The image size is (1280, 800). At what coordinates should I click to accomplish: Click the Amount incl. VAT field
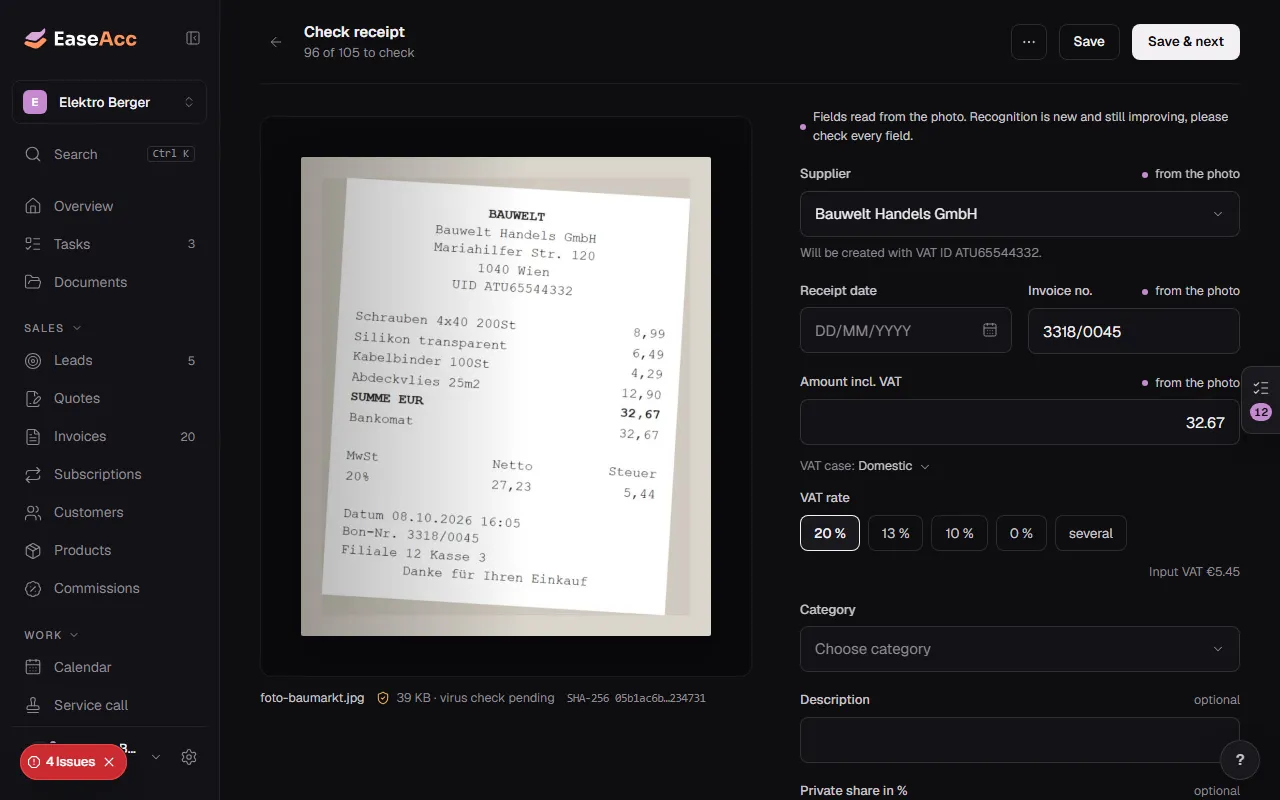[x=1020, y=422]
